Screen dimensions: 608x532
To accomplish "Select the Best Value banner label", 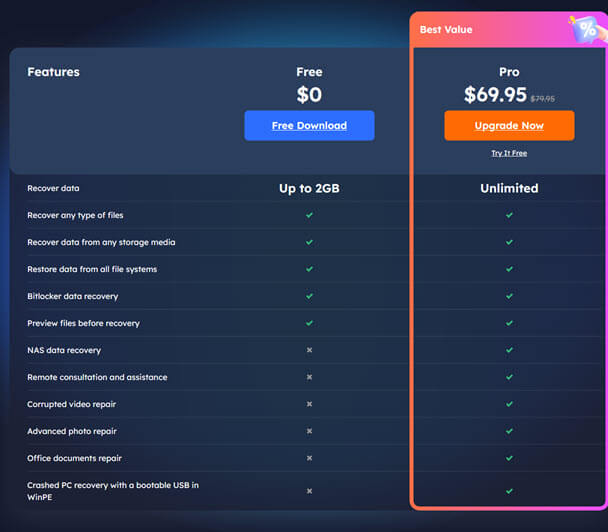I will tap(446, 30).
